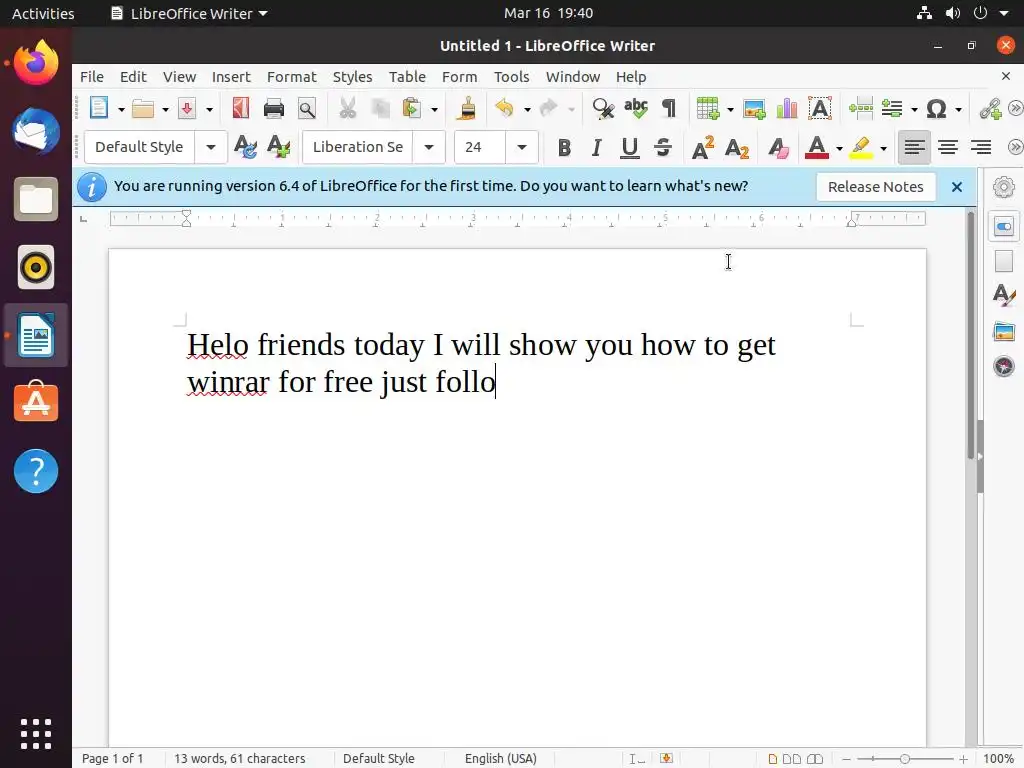1024x768 pixels.
Task: Click the New document icon
Action: [99, 108]
